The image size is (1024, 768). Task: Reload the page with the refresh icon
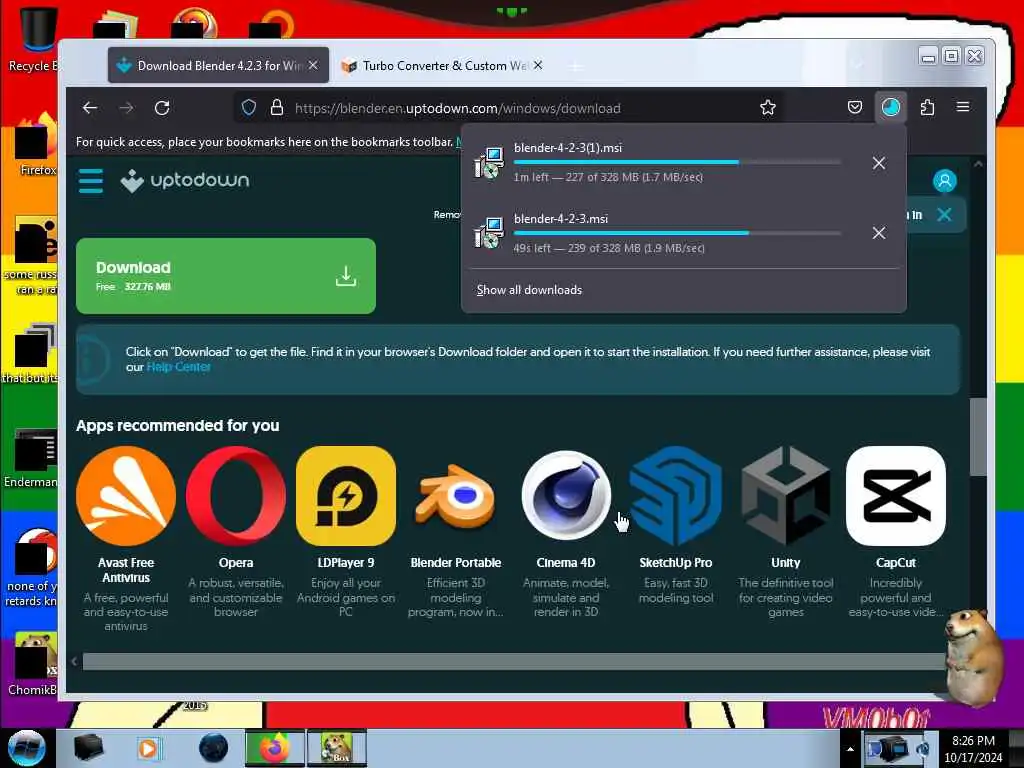tap(162, 108)
